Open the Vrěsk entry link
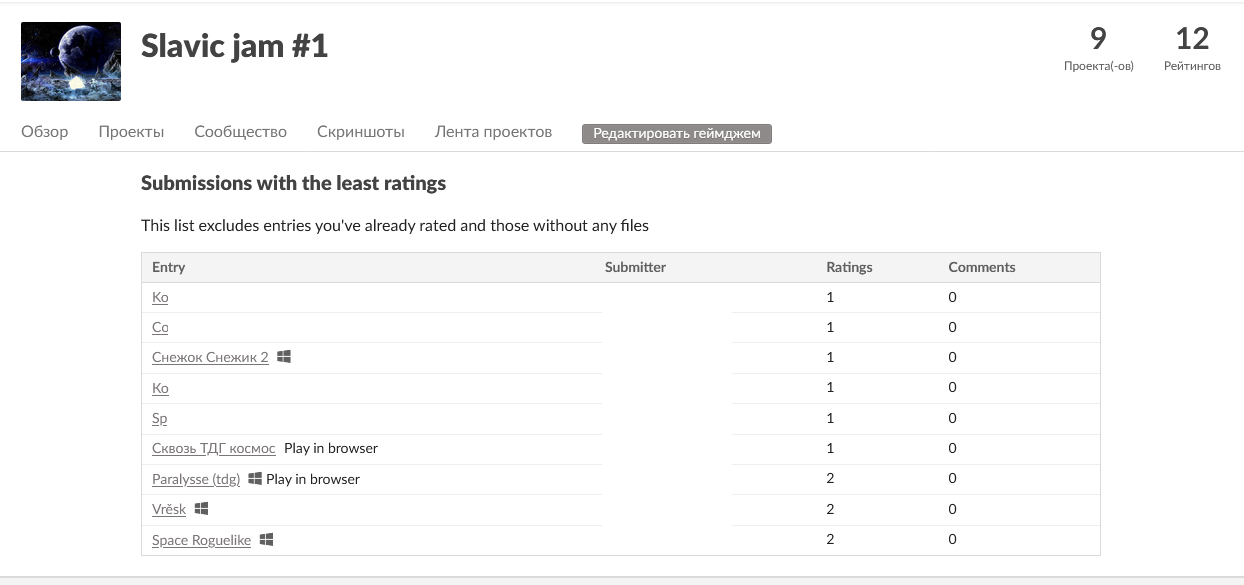 click(x=168, y=510)
